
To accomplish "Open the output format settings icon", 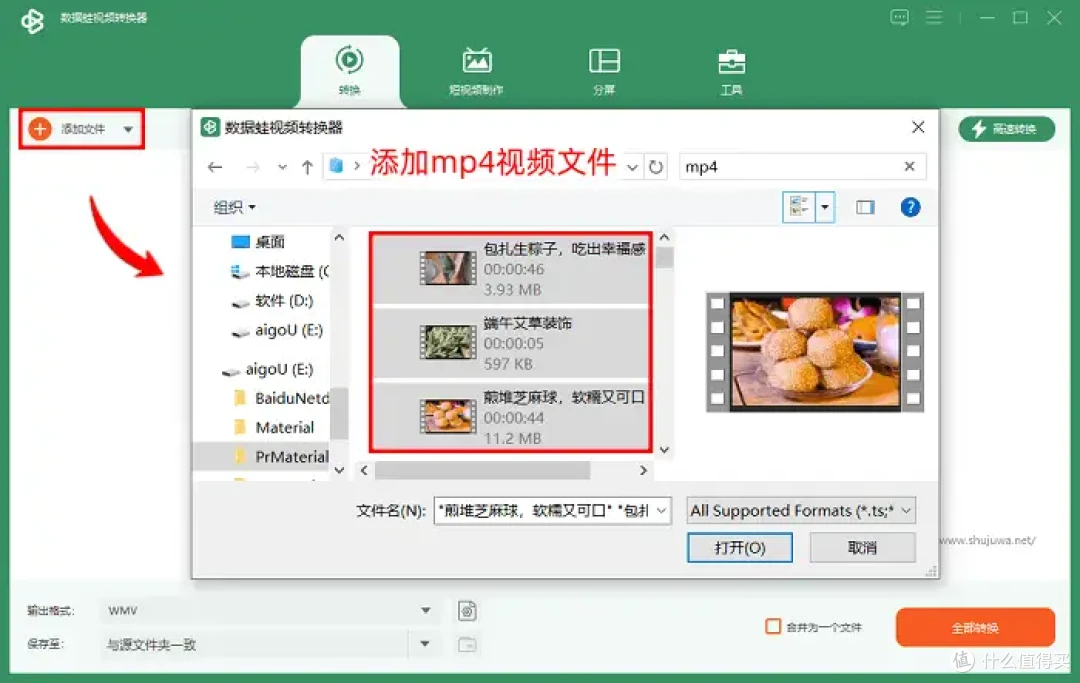I will [467, 611].
